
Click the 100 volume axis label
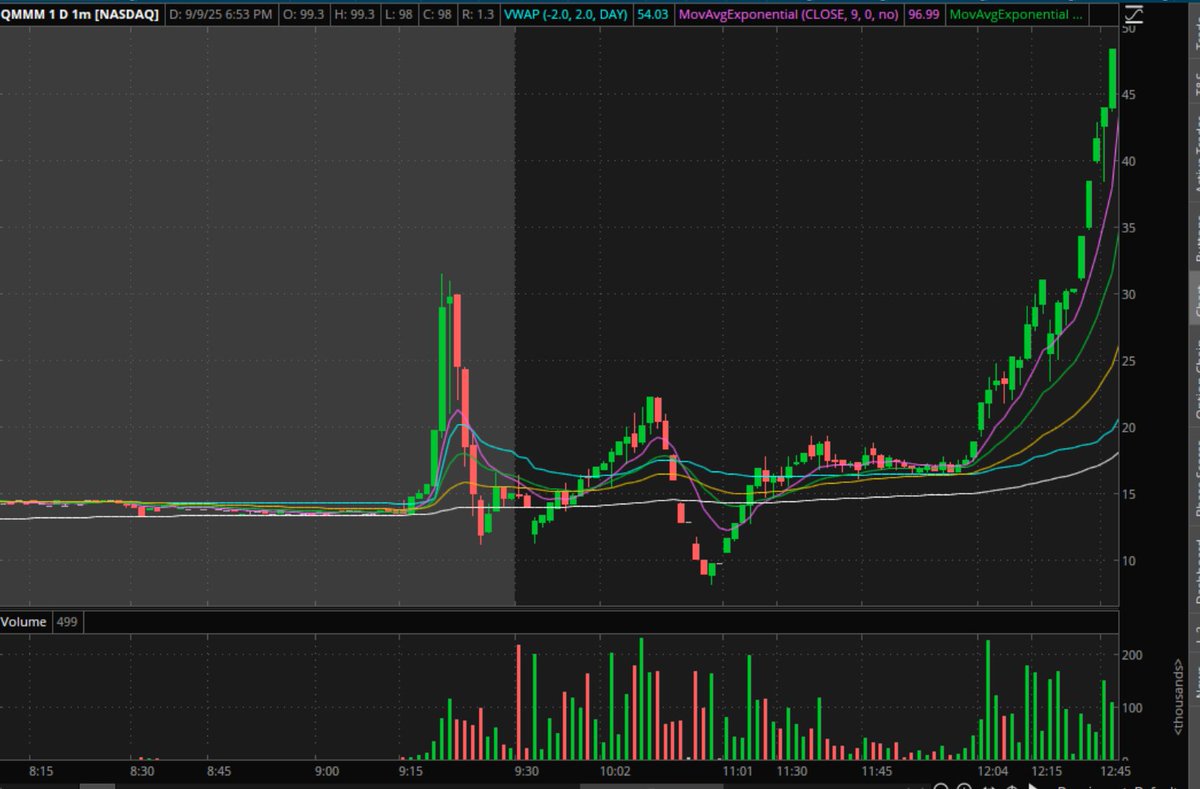tap(1132, 707)
